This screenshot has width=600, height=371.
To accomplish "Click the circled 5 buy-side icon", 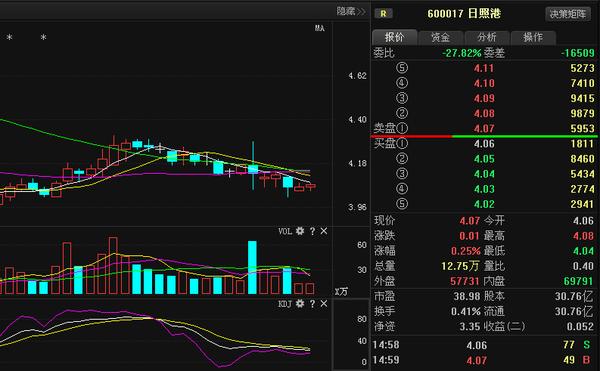I will [x=402, y=204].
